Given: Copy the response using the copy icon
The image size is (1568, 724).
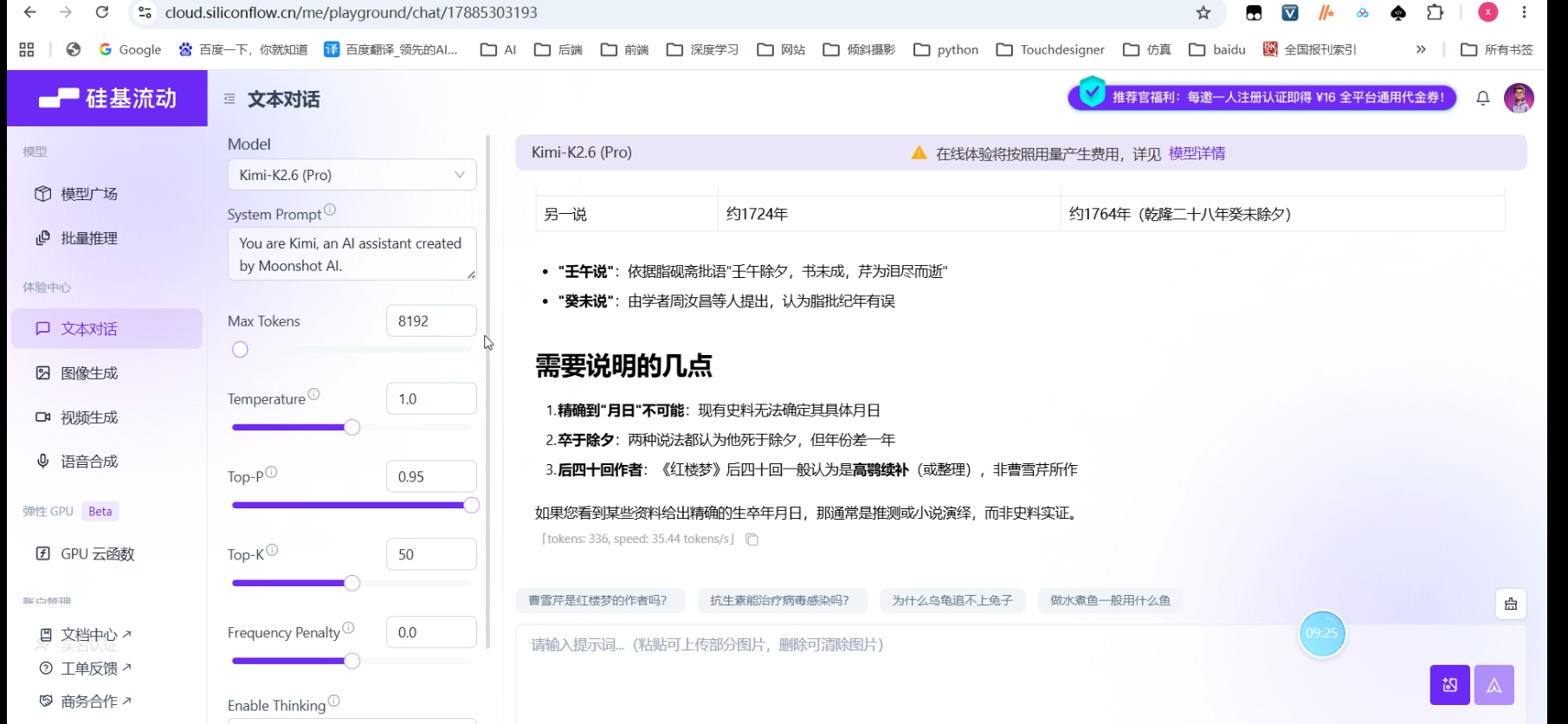Looking at the screenshot, I should pos(752,540).
